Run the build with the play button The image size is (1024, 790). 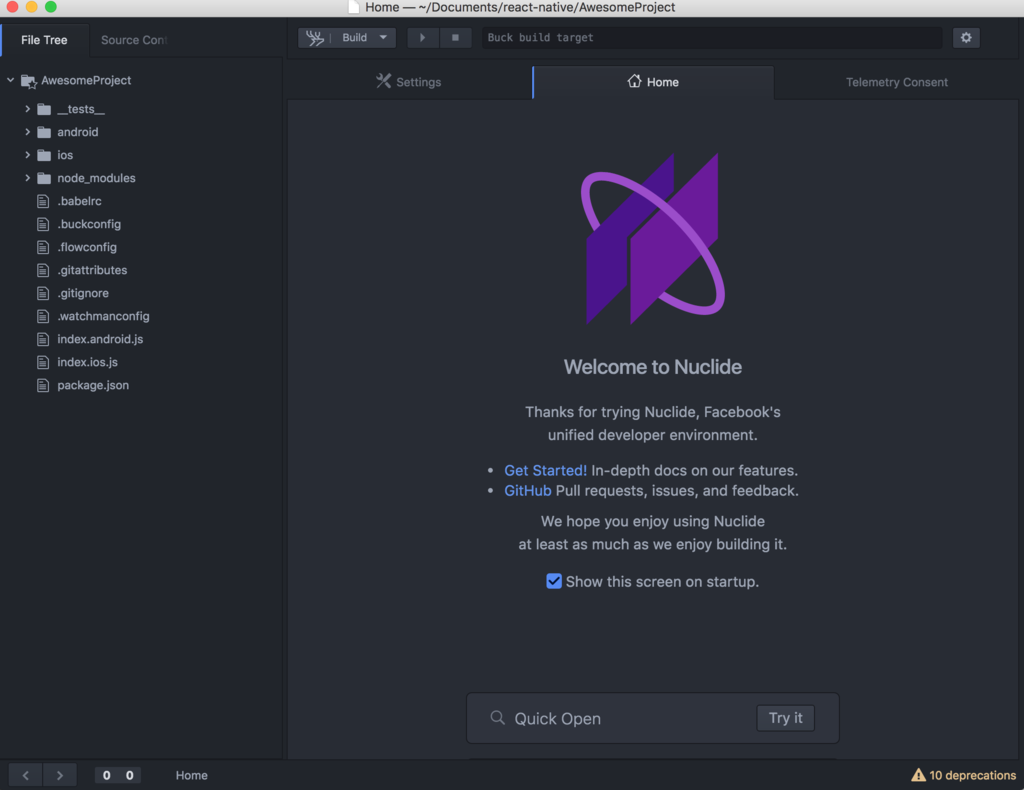tap(423, 38)
